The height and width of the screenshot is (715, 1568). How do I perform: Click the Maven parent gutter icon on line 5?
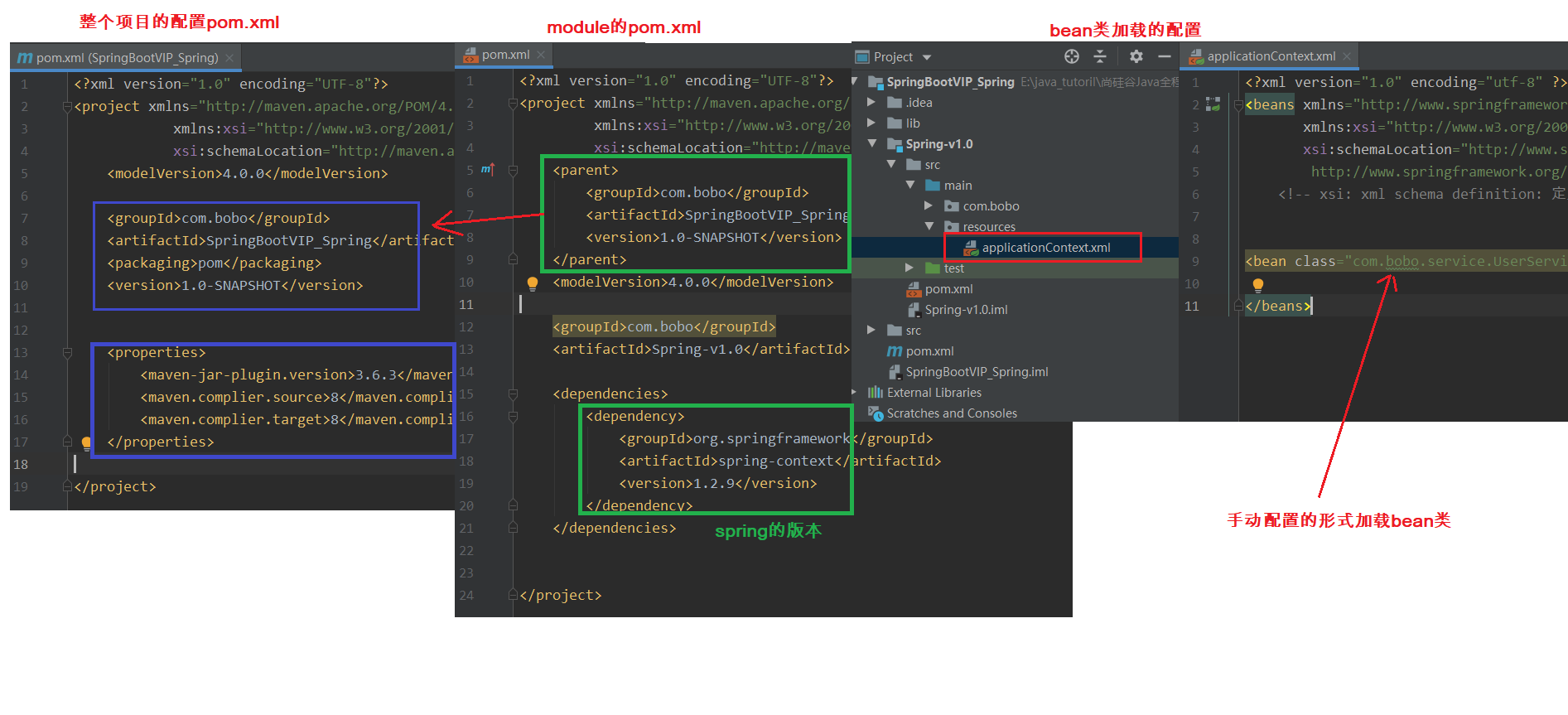tap(488, 169)
